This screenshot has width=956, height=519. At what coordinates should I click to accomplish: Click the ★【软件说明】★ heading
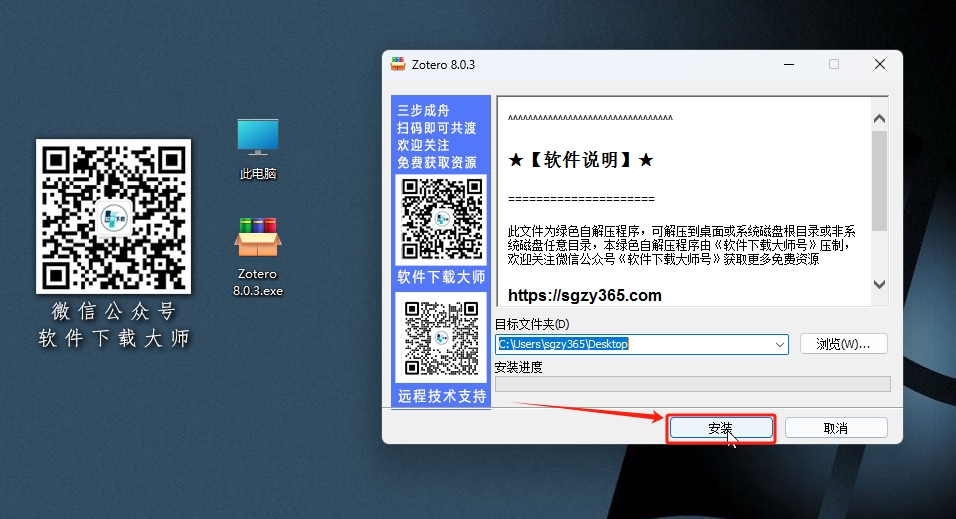pos(581,160)
